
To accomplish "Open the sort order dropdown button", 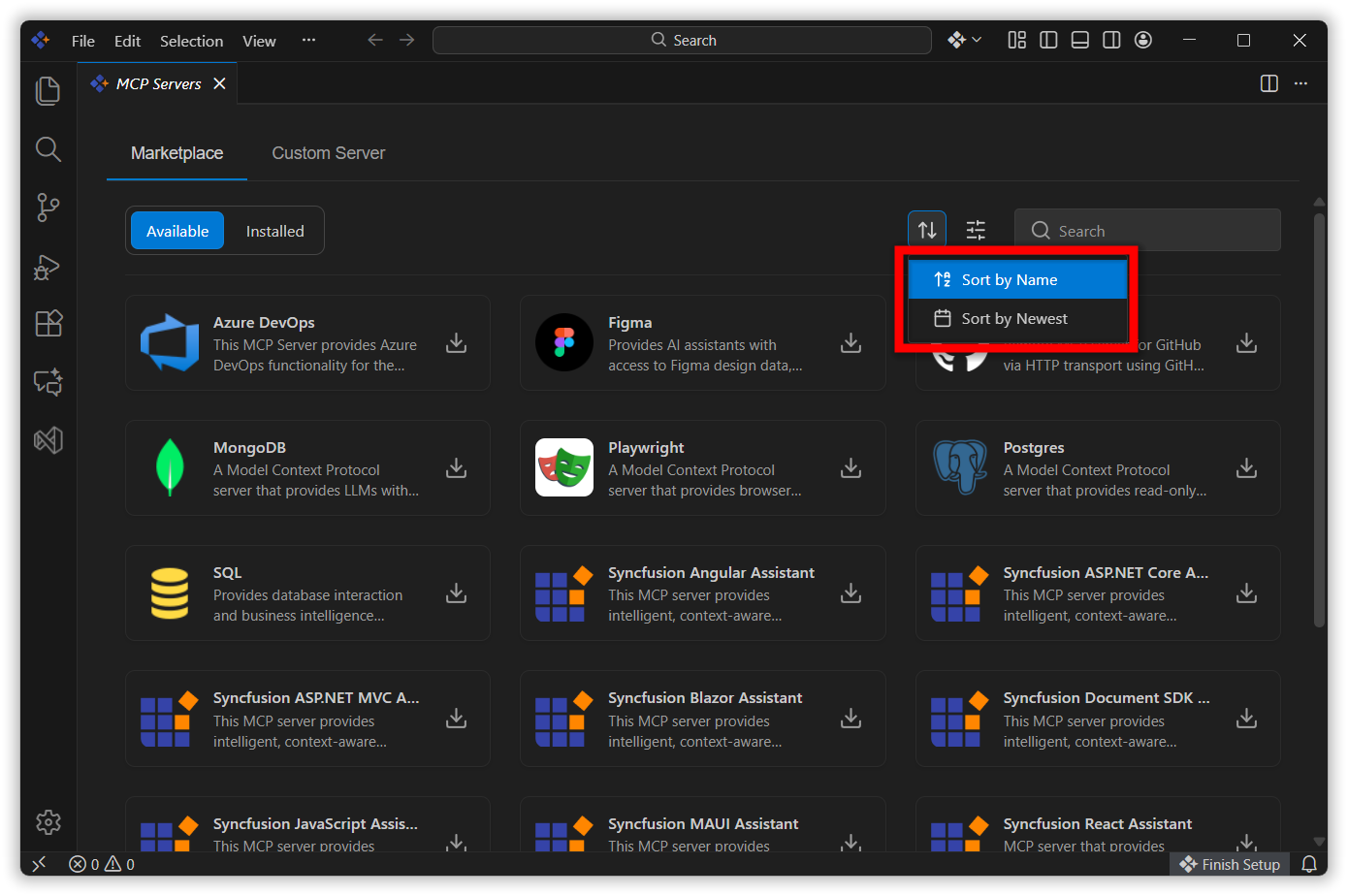I will [x=927, y=230].
